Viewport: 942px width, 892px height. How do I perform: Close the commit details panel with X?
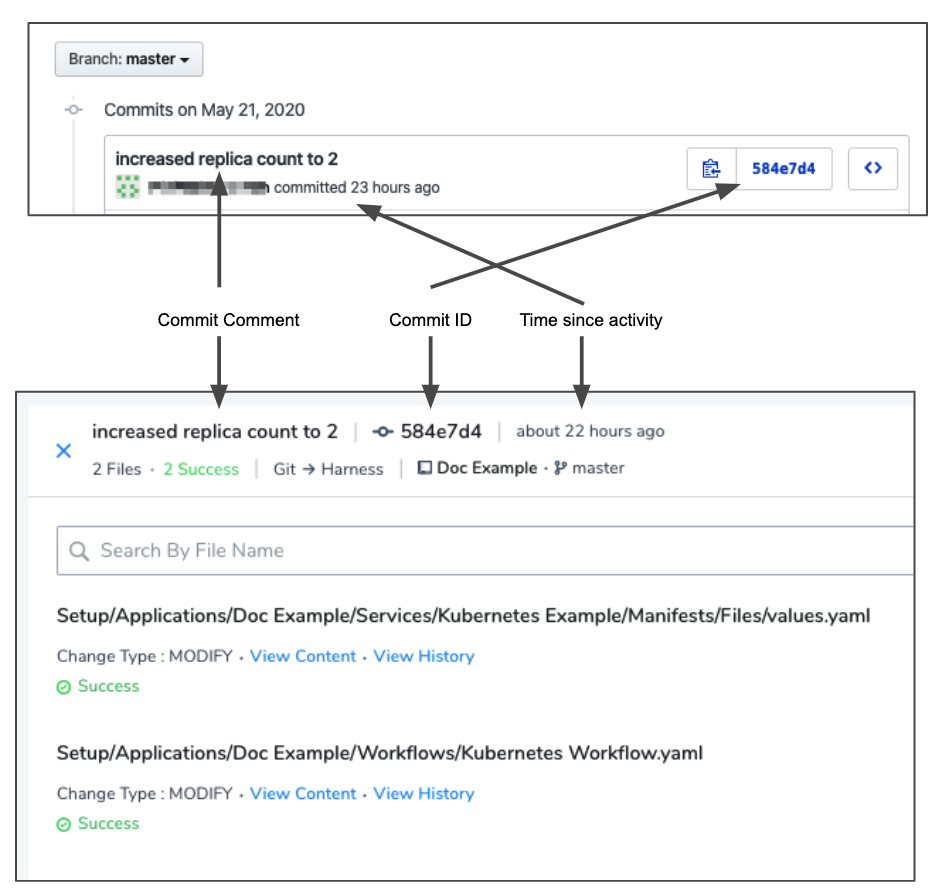64,451
